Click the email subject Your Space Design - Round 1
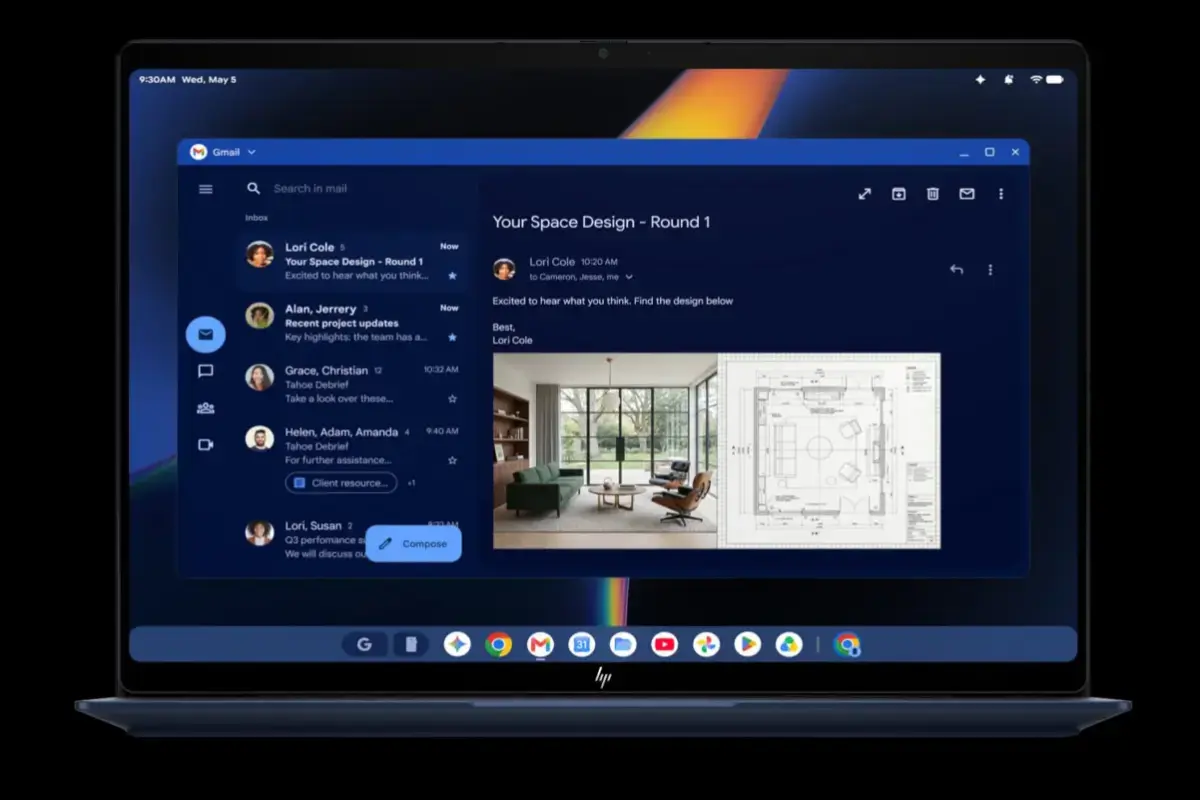The height and width of the screenshot is (800, 1200). [601, 222]
